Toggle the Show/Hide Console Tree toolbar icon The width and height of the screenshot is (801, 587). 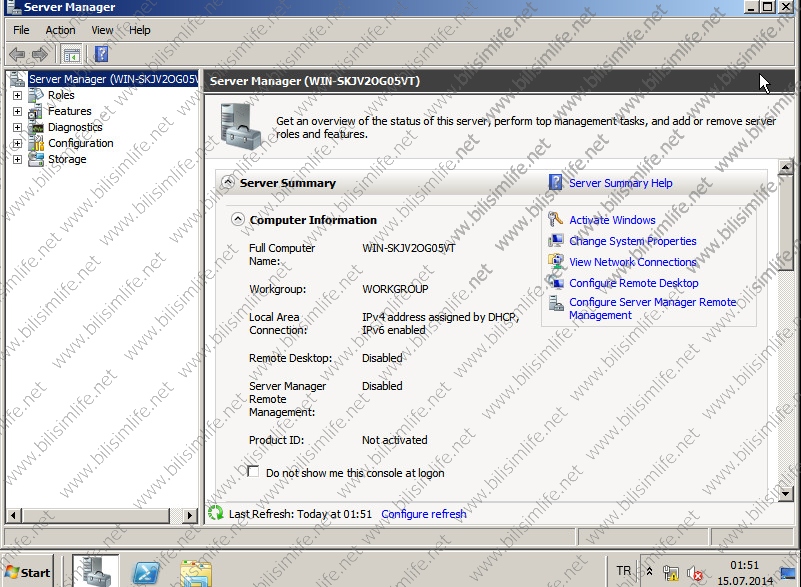point(72,54)
